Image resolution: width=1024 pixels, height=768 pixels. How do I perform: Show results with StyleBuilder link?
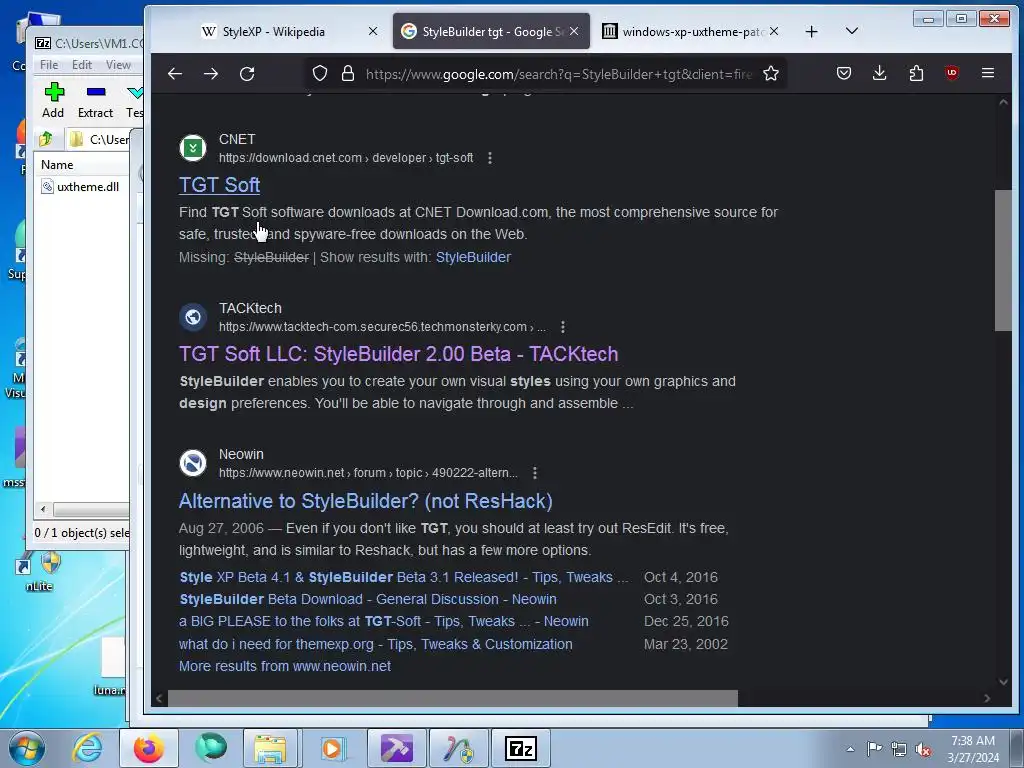(473, 257)
